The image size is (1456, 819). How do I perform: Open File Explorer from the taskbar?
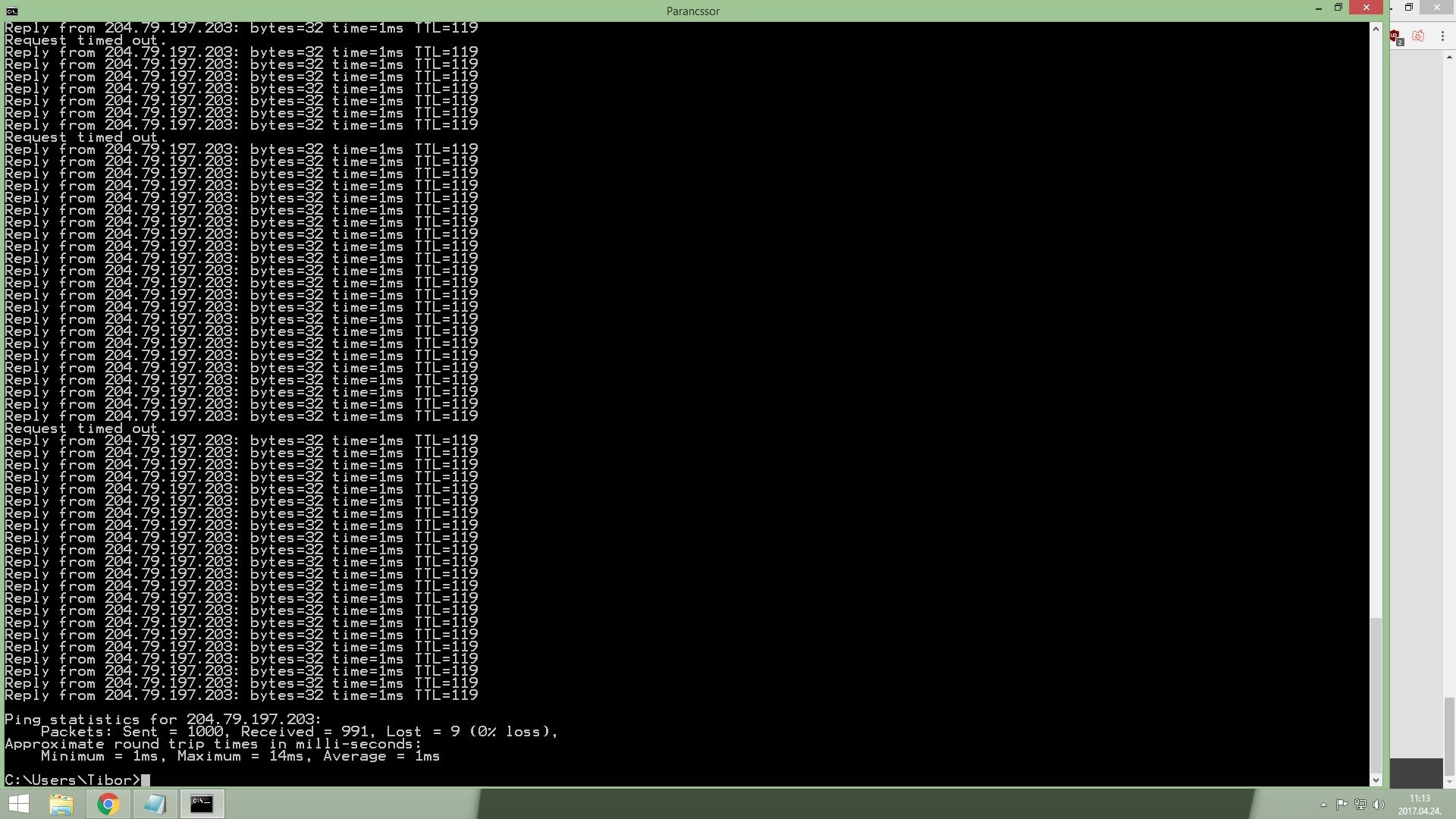61,804
